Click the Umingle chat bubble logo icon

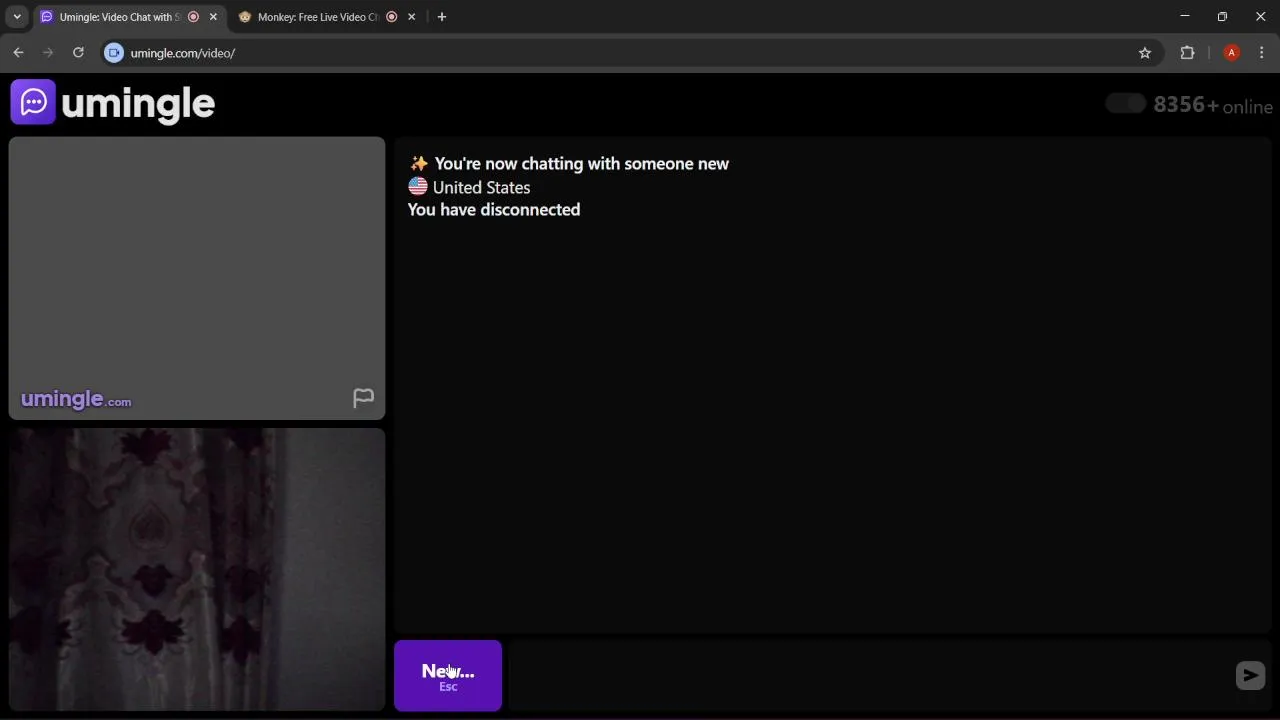[x=33, y=102]
